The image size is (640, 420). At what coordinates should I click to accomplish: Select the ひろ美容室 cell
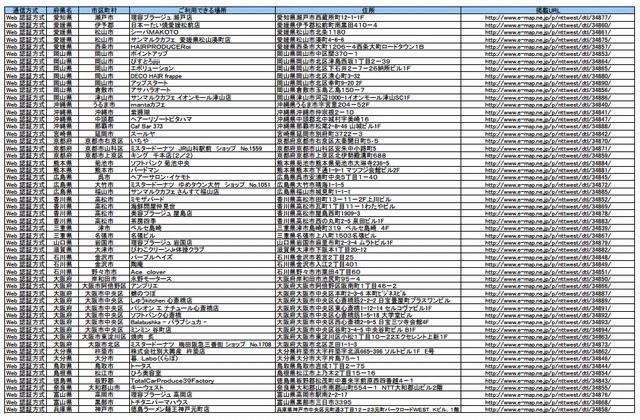point(202,373)
